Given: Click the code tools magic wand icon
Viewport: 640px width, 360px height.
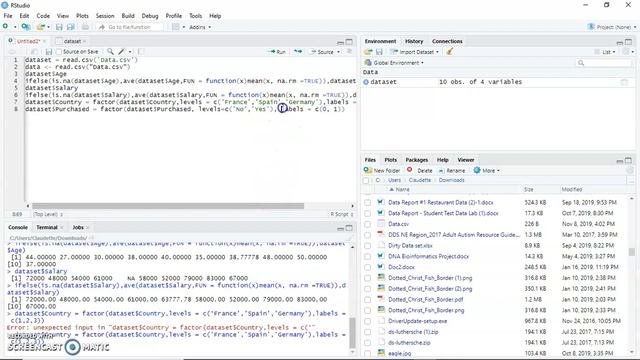Looking at the screenshot, I should (x=122, y=52).
